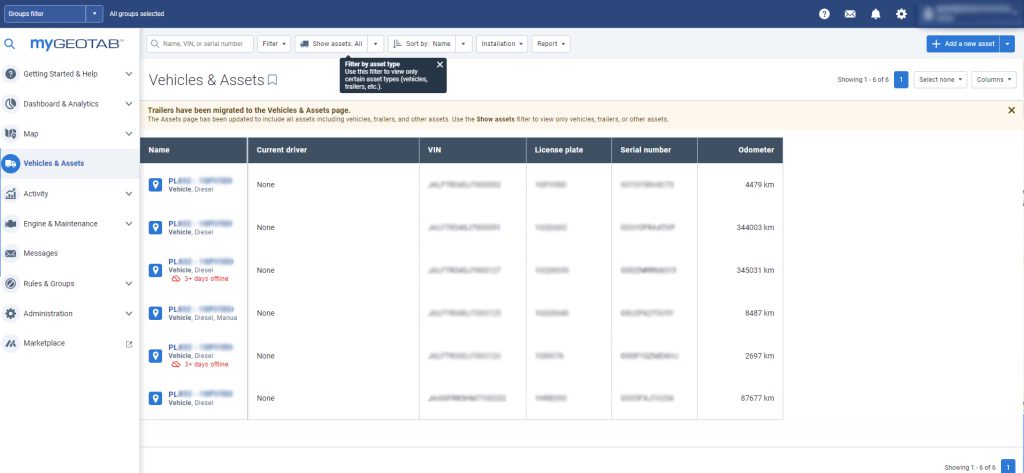Open Messages in the sidebar

pos(40,253)
